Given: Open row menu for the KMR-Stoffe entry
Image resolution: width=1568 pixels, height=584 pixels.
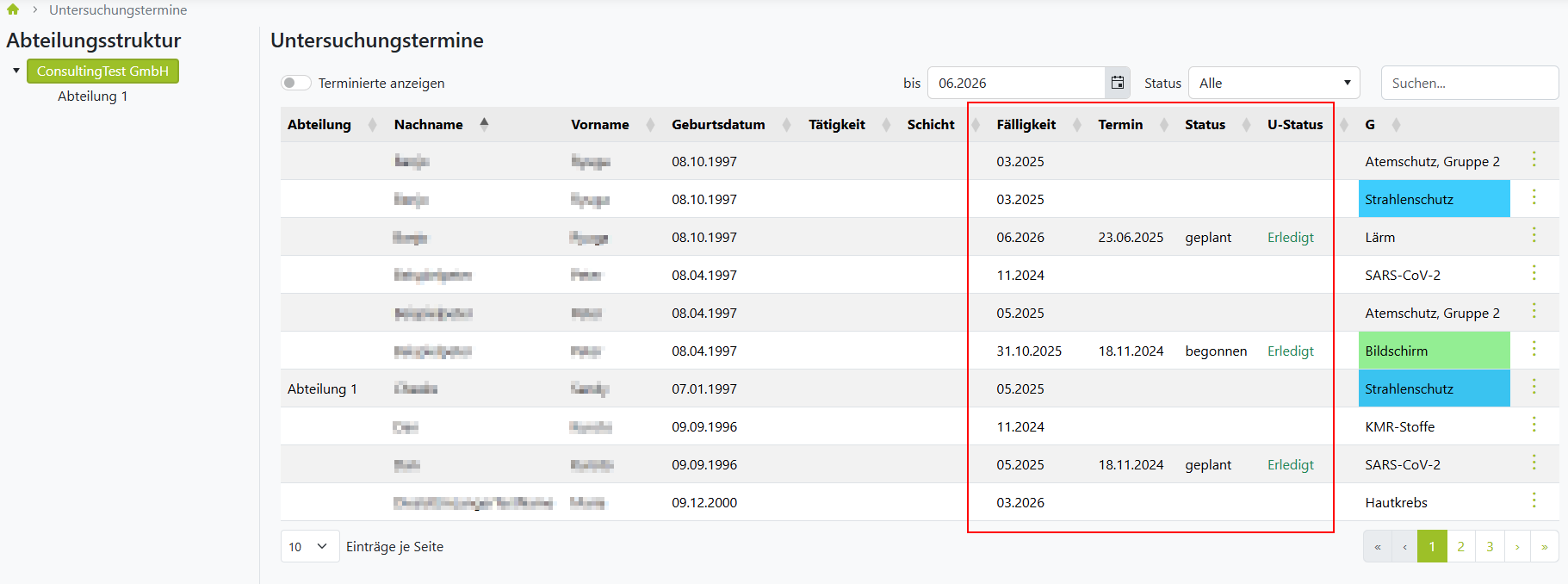Looking at the screenshot, I should 1534,425.
